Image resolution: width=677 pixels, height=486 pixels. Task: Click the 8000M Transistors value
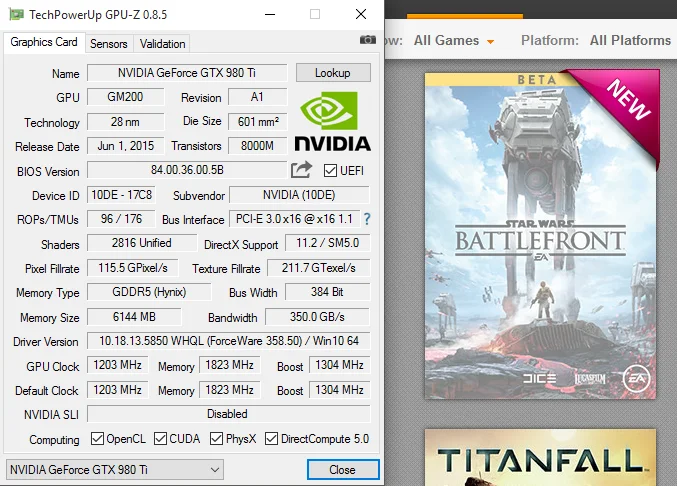pos(257,146)
